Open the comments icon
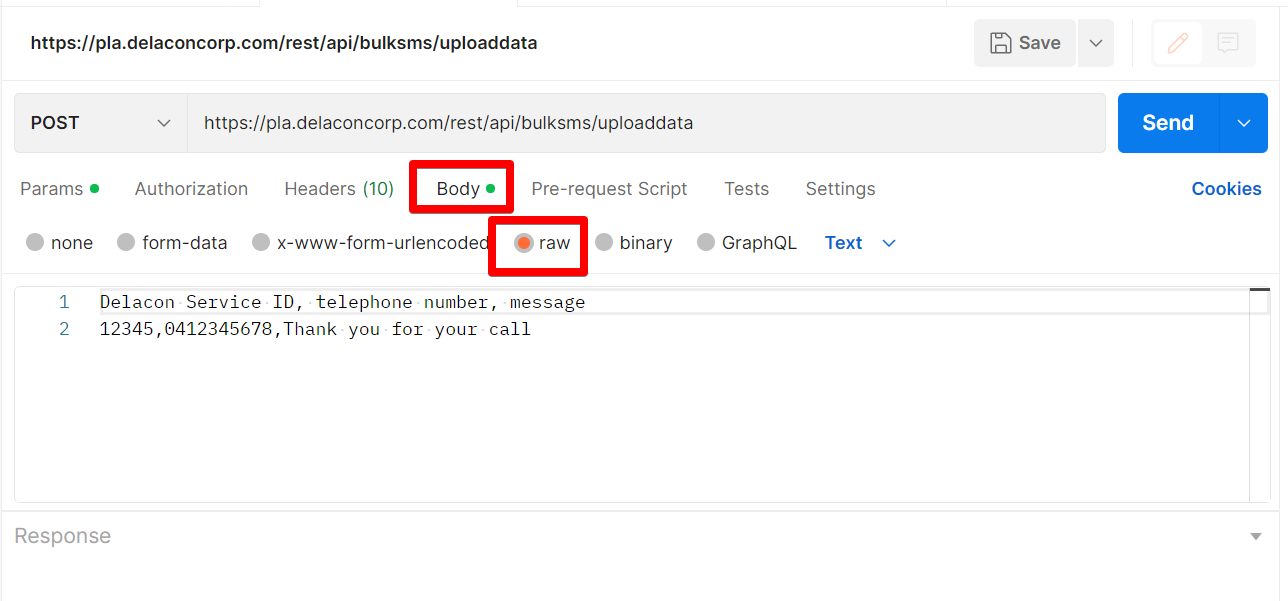The height and width of the screenshot is (601, 1288). point(1228,43)
